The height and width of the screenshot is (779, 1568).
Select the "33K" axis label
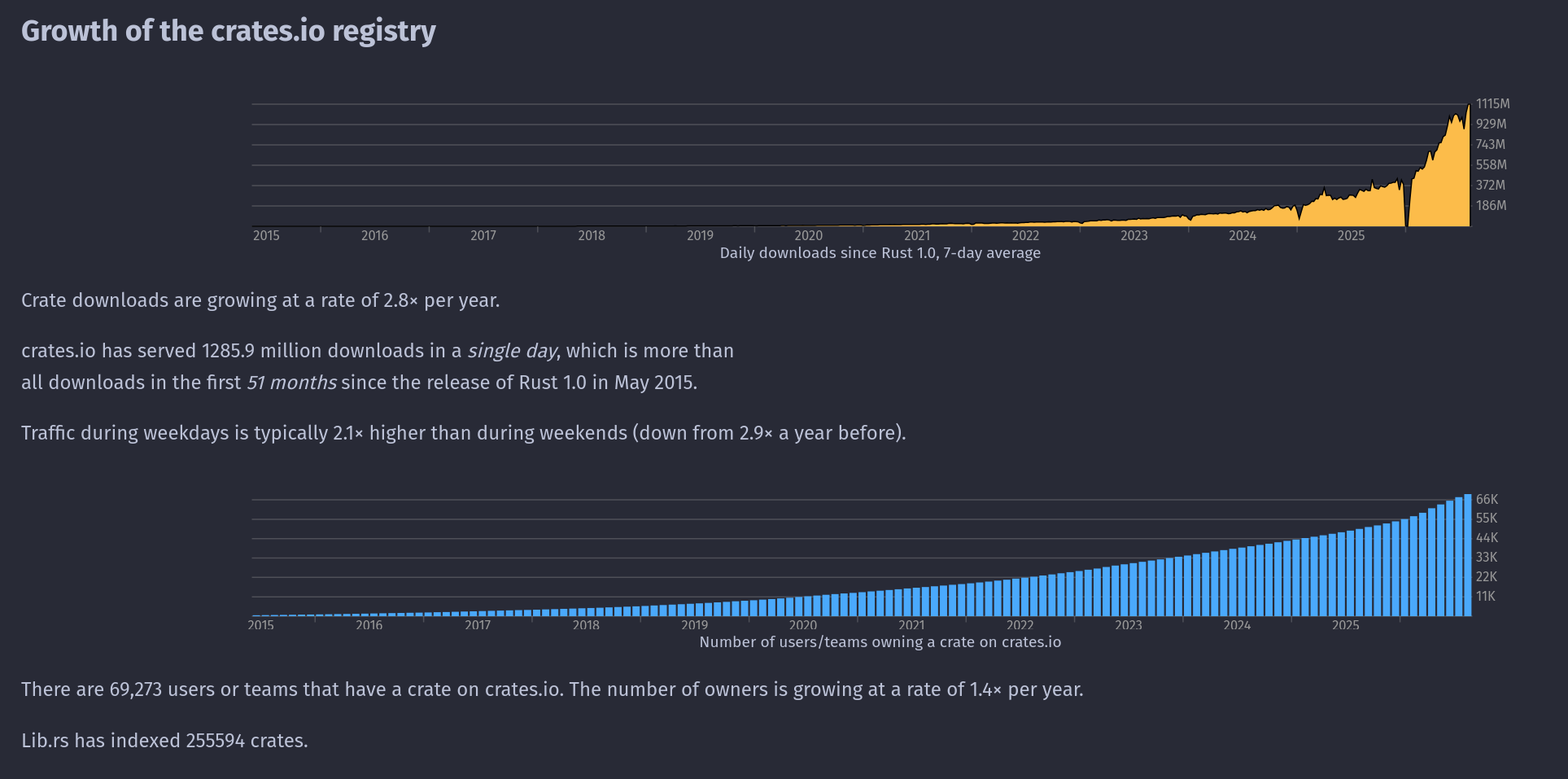[x=1487, y=558]
